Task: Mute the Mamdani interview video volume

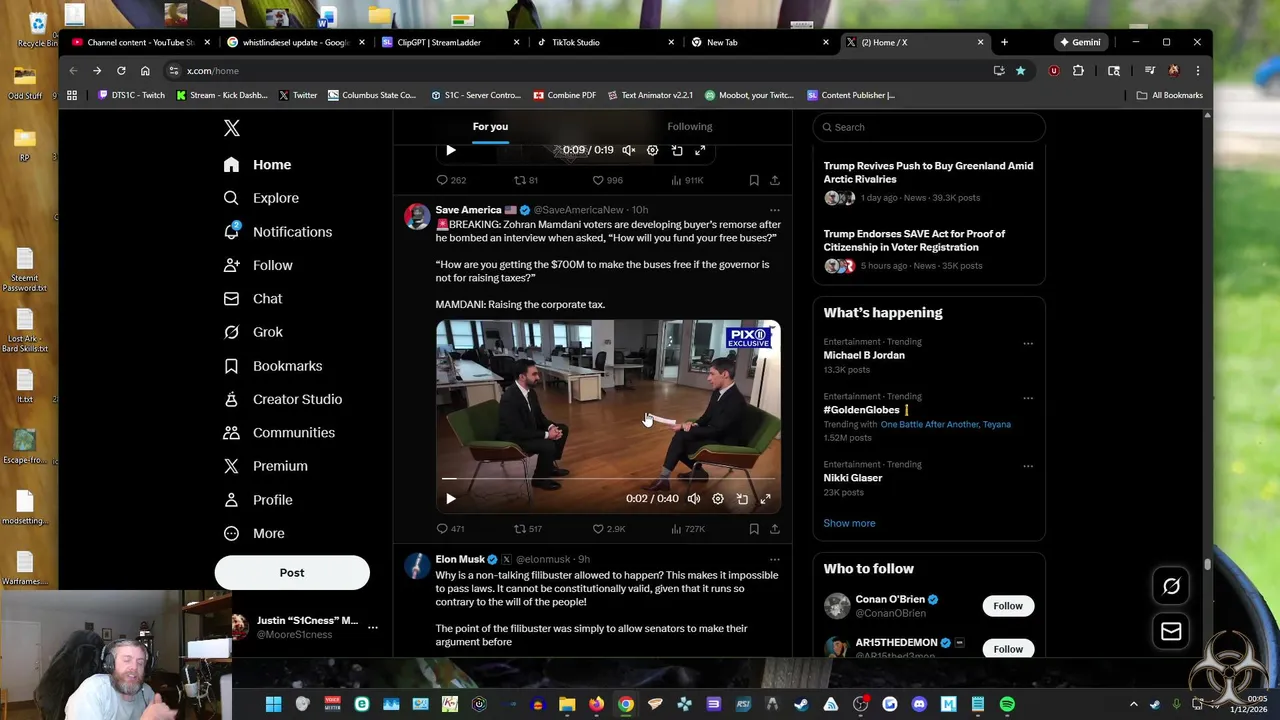Action: [694, 499]
